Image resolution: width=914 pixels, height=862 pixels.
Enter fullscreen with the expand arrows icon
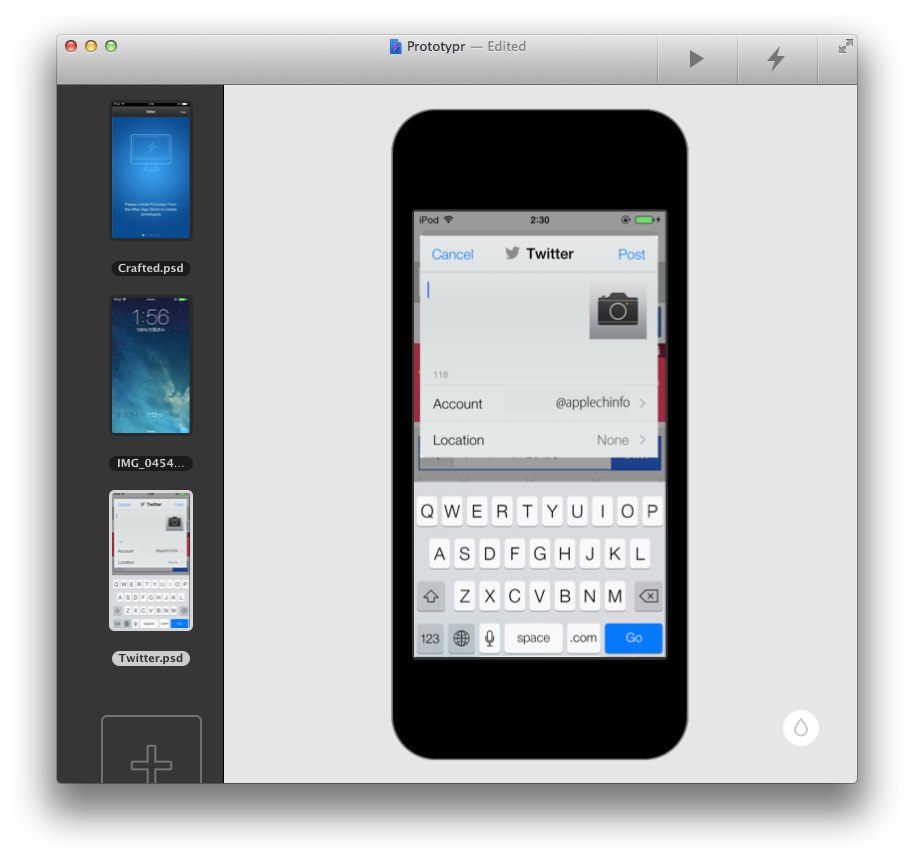pyautogui.click(x=845, y=46)
